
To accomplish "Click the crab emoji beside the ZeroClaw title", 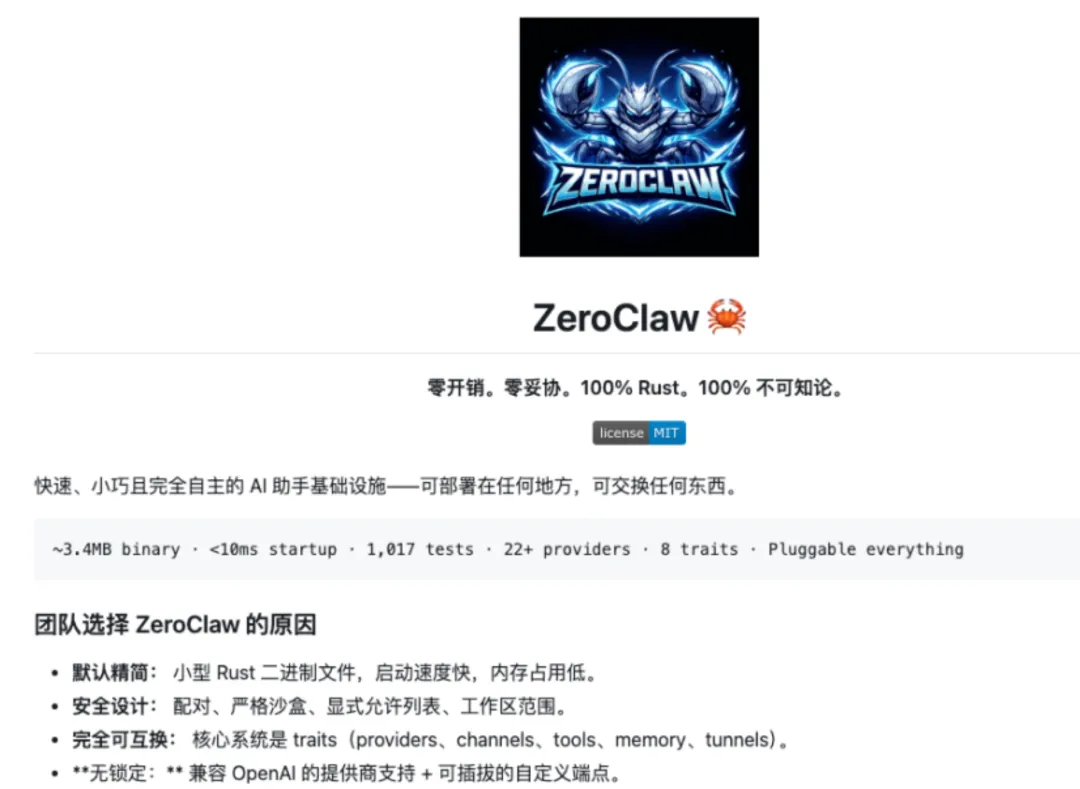I will coord(727,317).
